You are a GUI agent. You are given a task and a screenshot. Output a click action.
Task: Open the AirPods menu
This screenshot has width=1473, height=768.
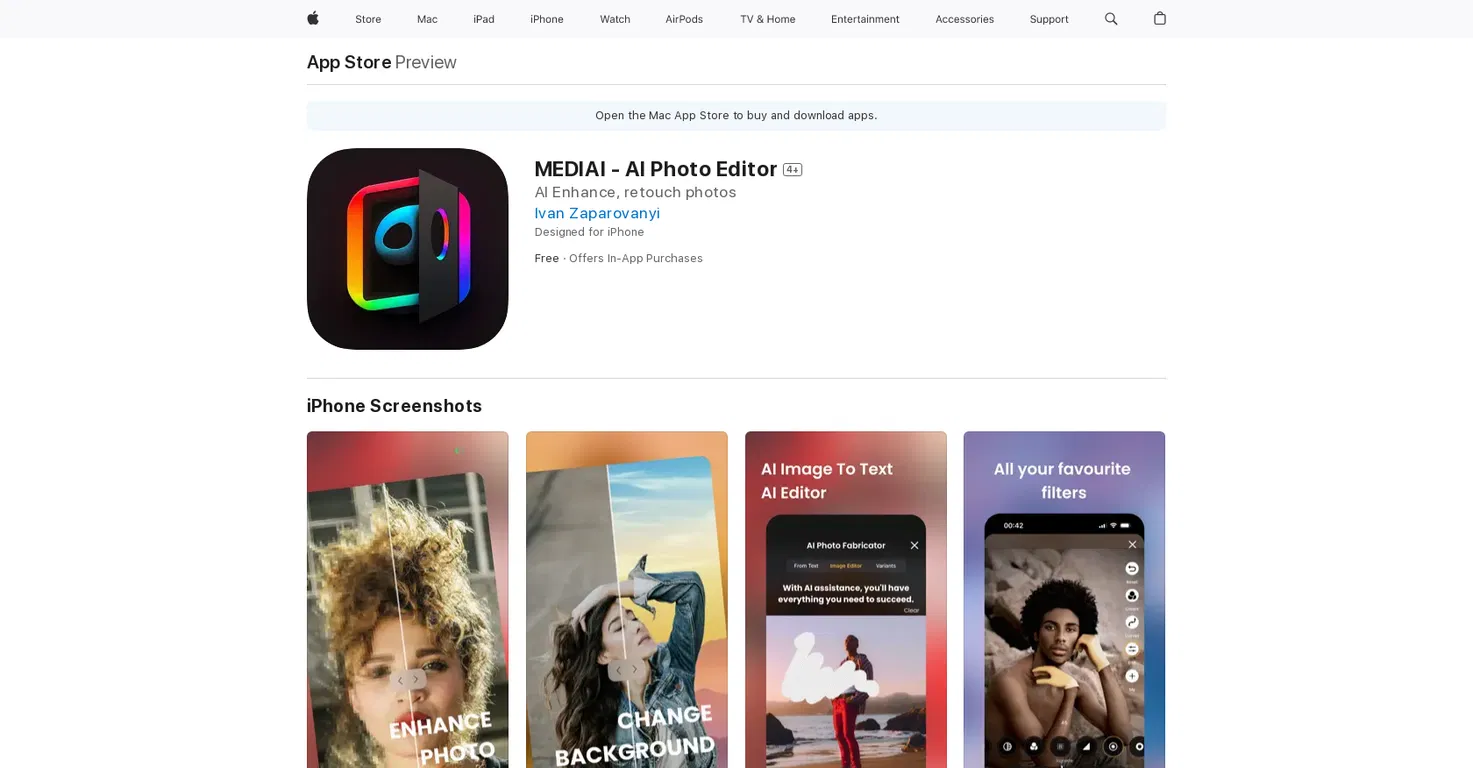684,19
